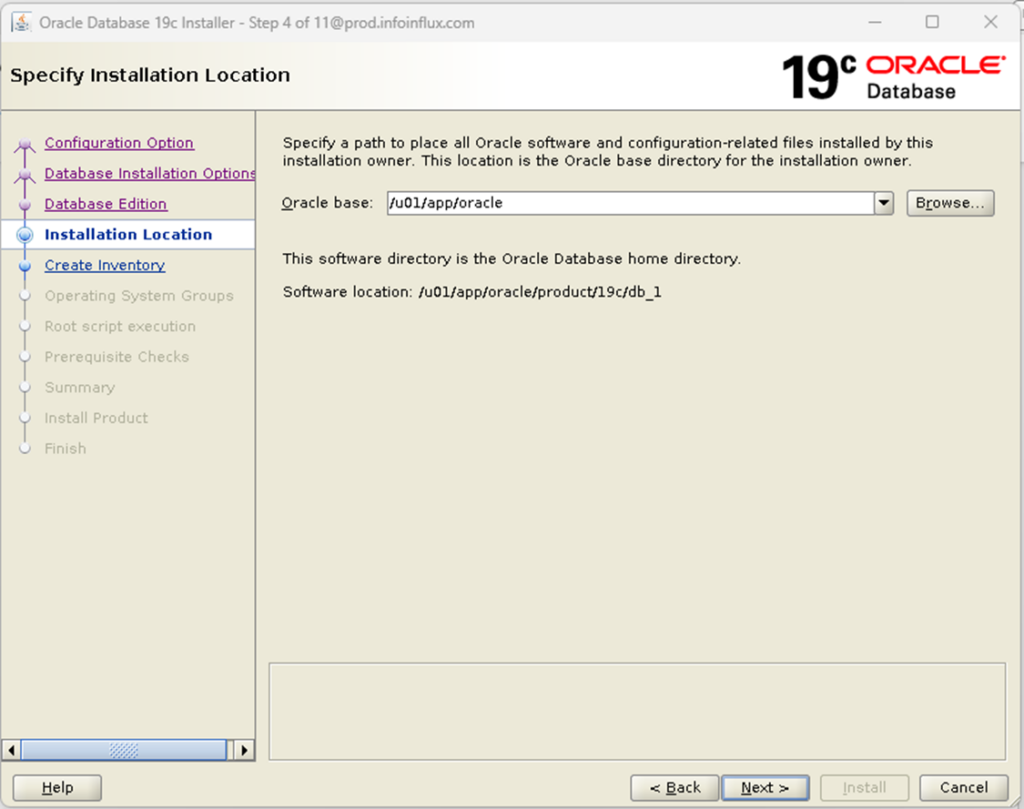Open the Oracle base path dropdown
Screen dimensions: 1024x809
coord(884,203)
